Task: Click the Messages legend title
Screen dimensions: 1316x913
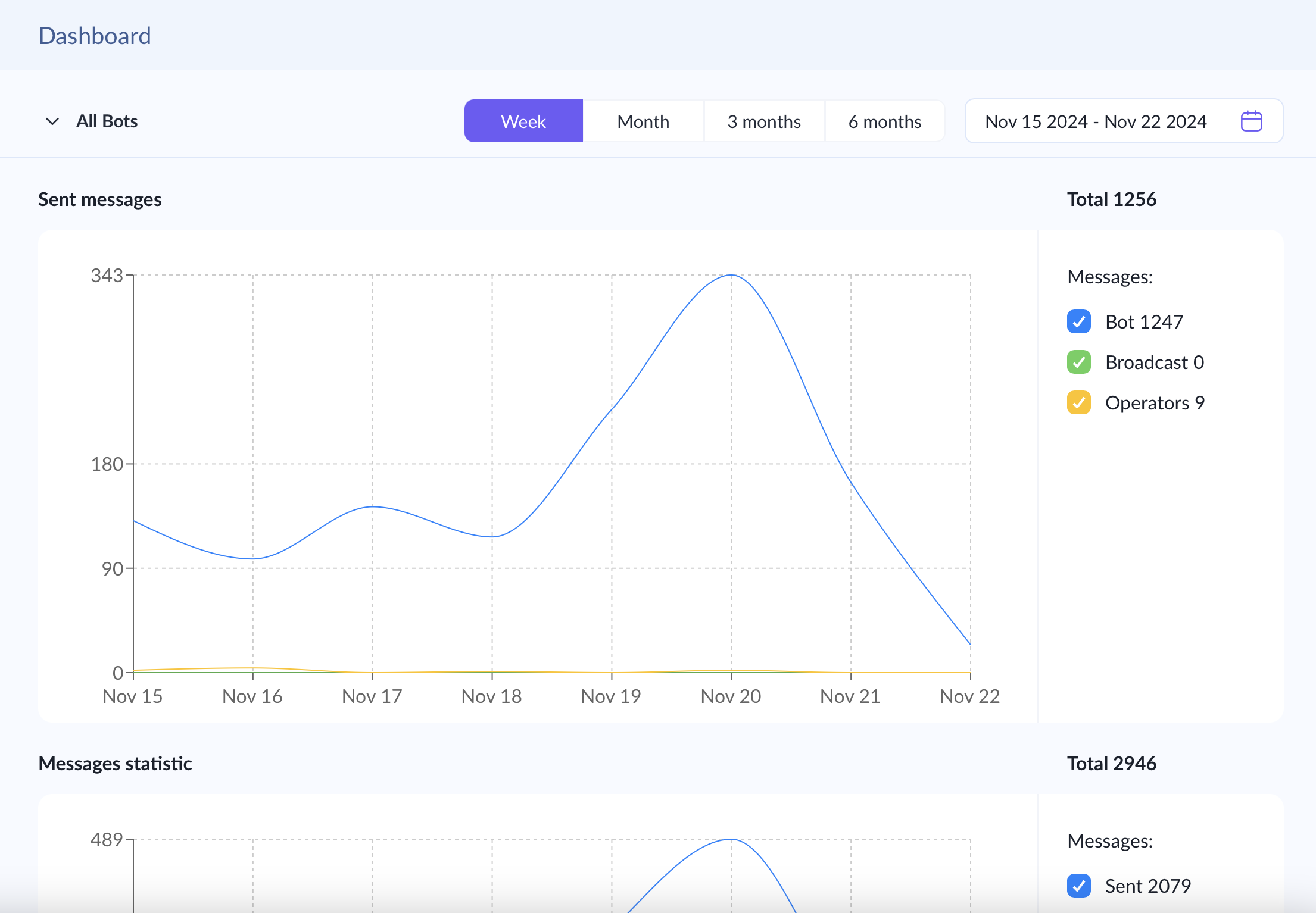Action: point(1110,277)
